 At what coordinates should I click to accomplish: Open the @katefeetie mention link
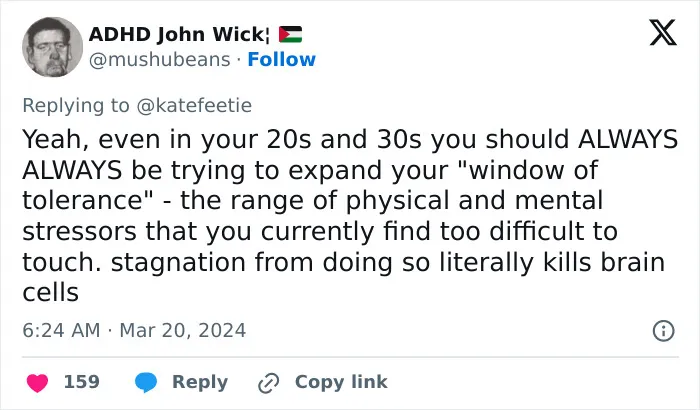[194, 105]
